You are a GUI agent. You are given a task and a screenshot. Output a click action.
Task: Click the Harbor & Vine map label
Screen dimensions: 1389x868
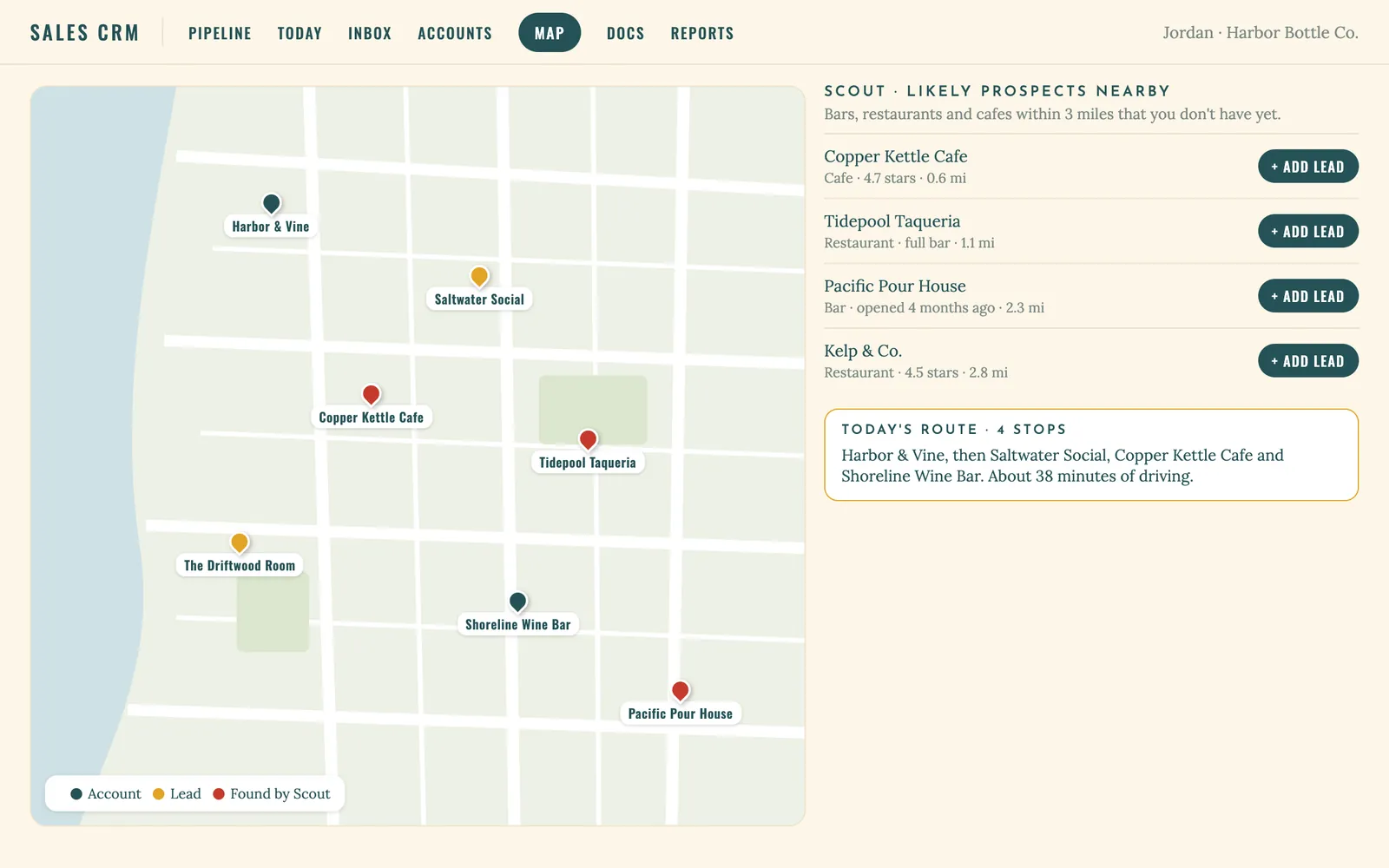[x=271, y=227]
